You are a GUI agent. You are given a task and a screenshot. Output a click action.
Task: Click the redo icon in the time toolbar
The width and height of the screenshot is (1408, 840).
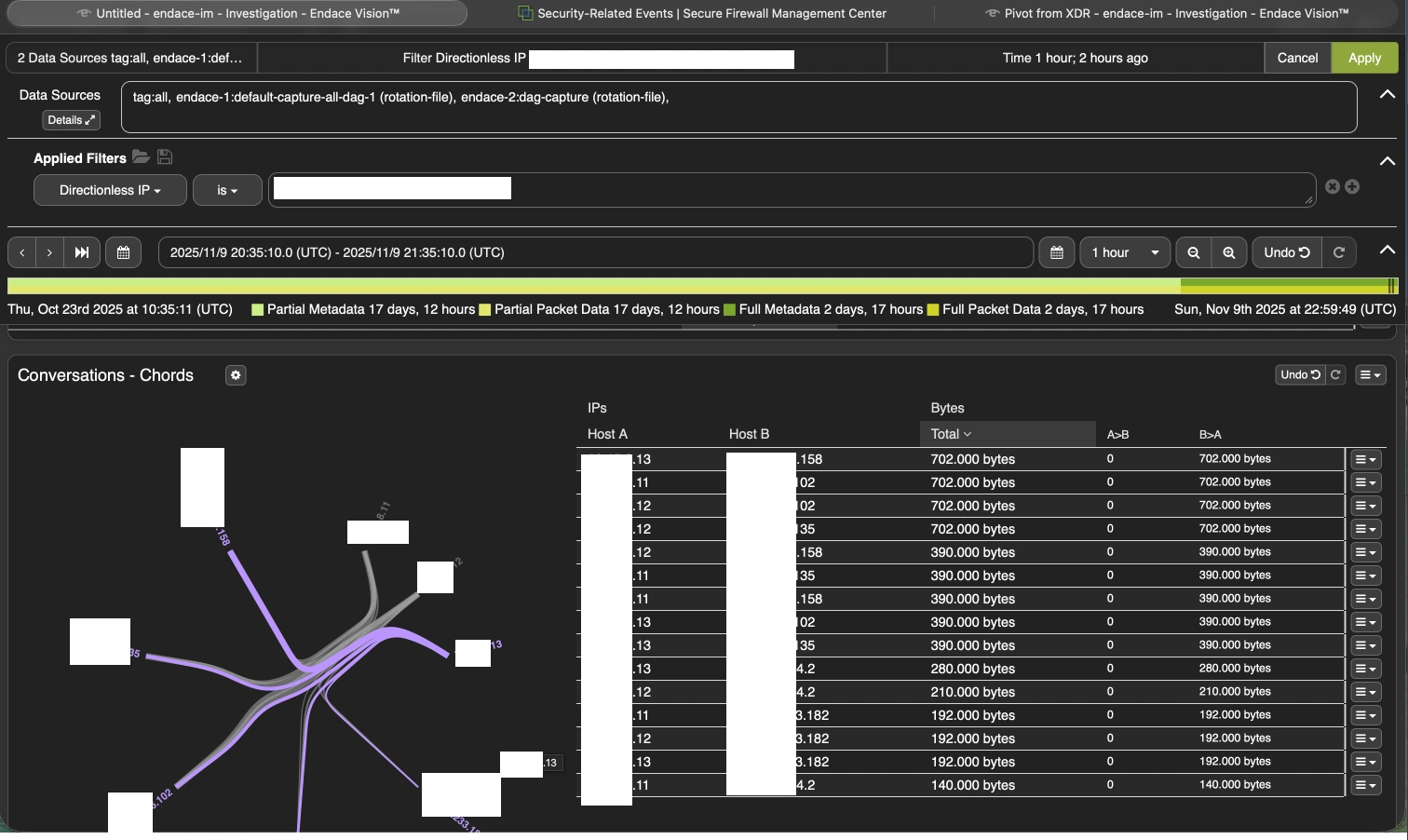[1339, 252]
